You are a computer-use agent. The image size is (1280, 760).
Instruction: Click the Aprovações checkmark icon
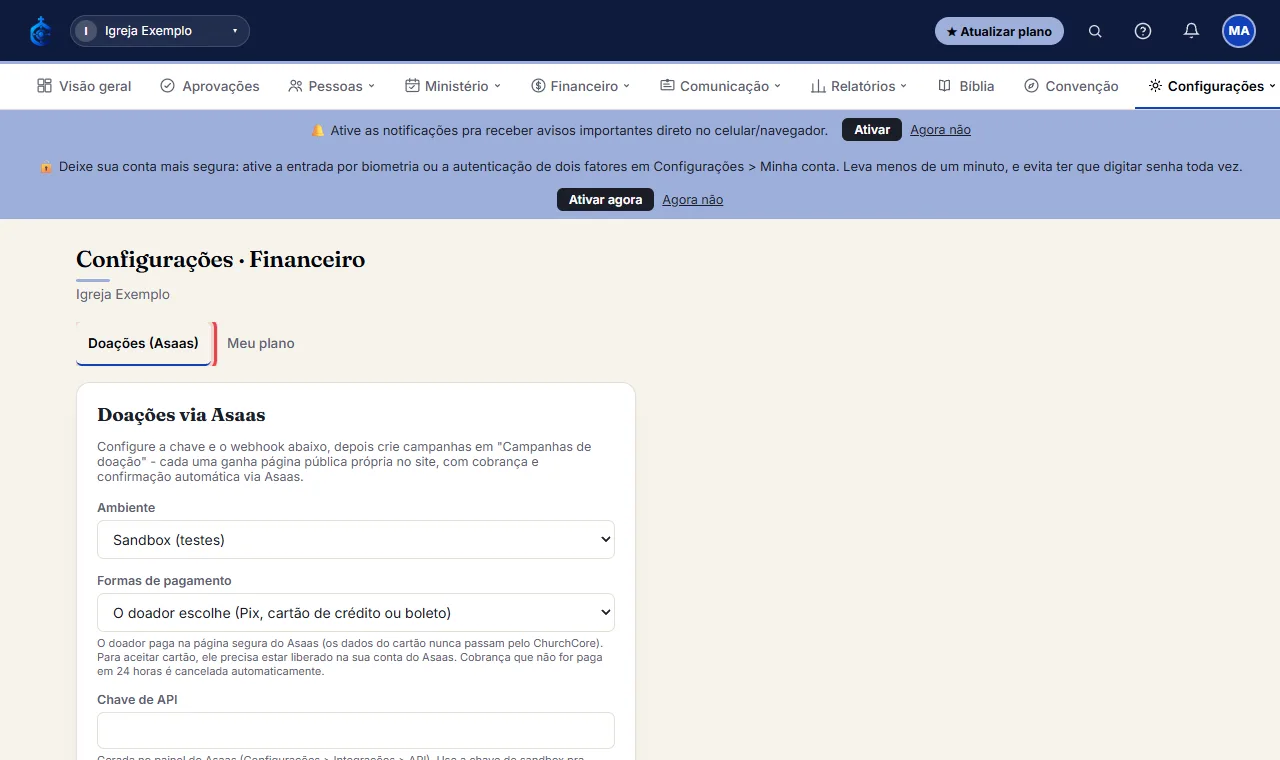pyautogui.click(x=167, y=86)
